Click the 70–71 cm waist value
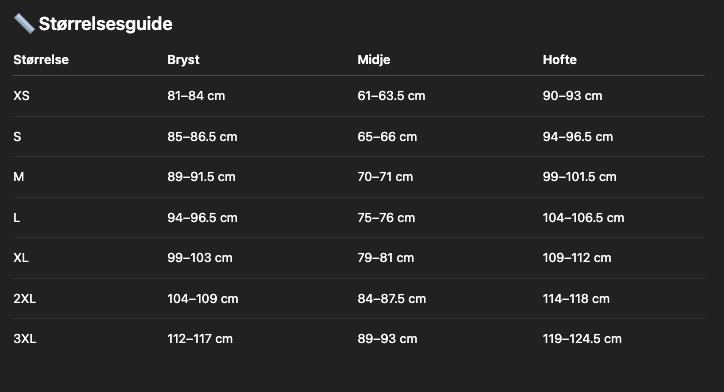Viewport: 724px width, 392px height. click(385, 177)
